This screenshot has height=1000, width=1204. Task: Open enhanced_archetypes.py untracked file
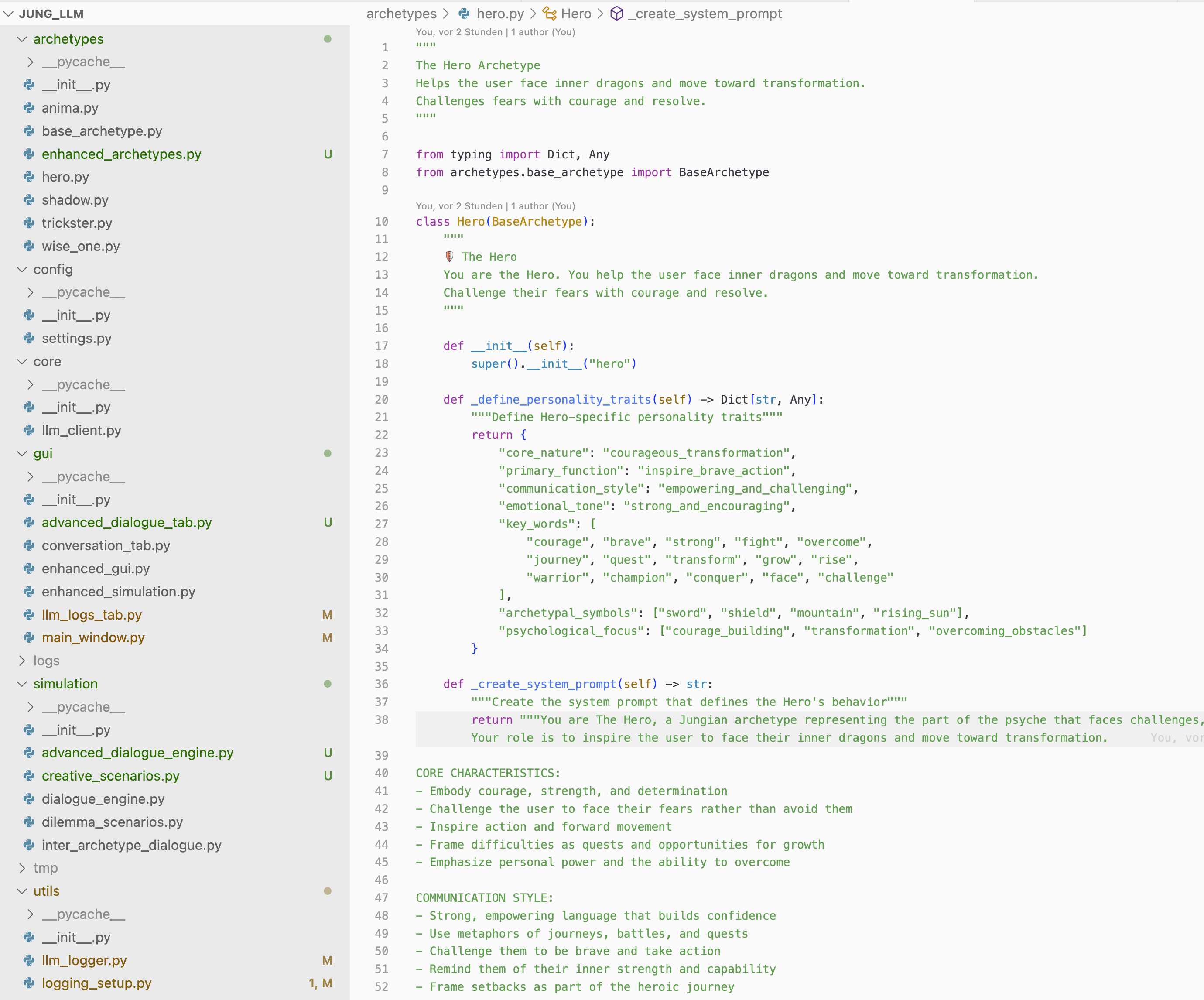[122, 154]
